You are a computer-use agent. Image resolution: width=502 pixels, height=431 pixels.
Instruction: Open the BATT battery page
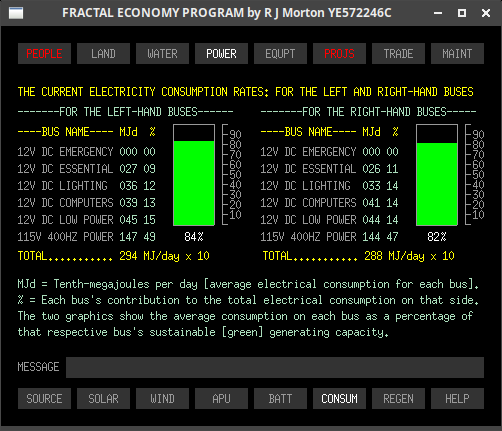click(x=280, y=398)
